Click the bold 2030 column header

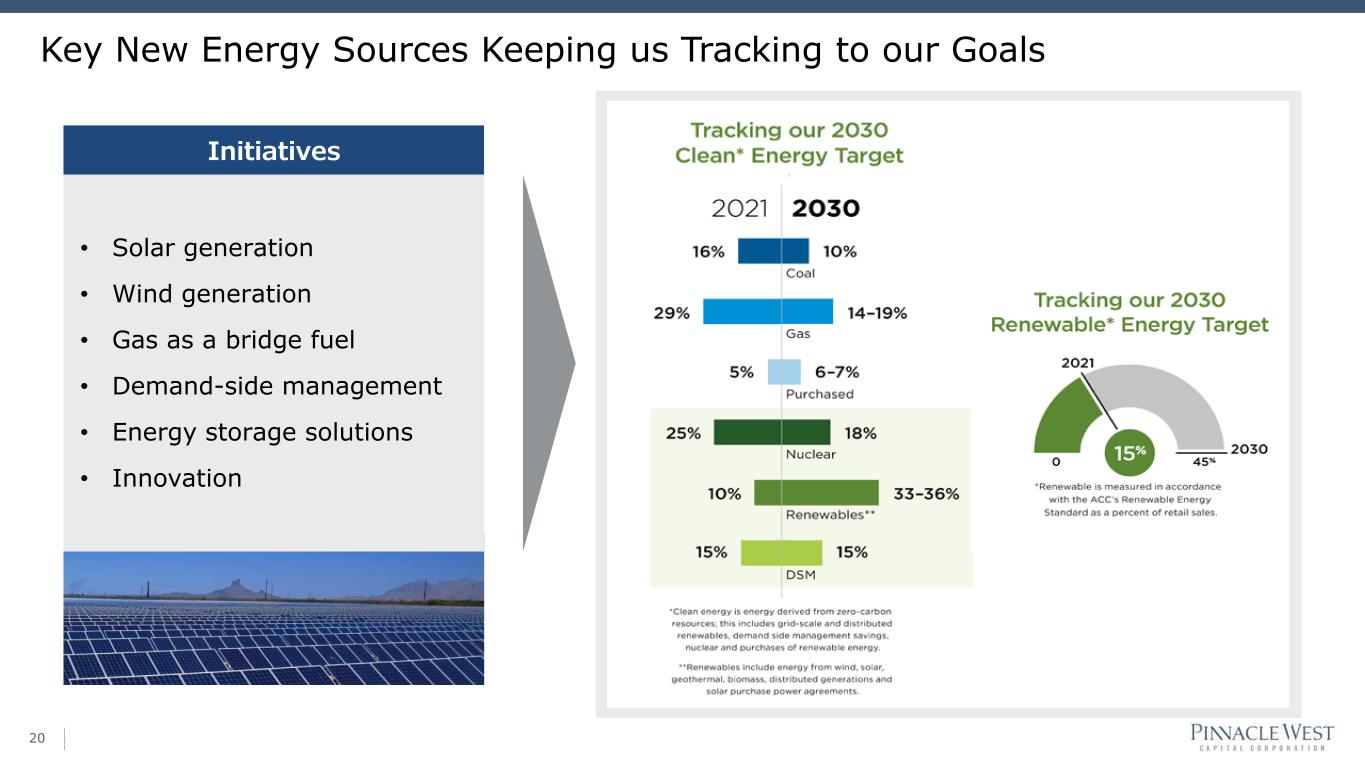tap(825, 209)
